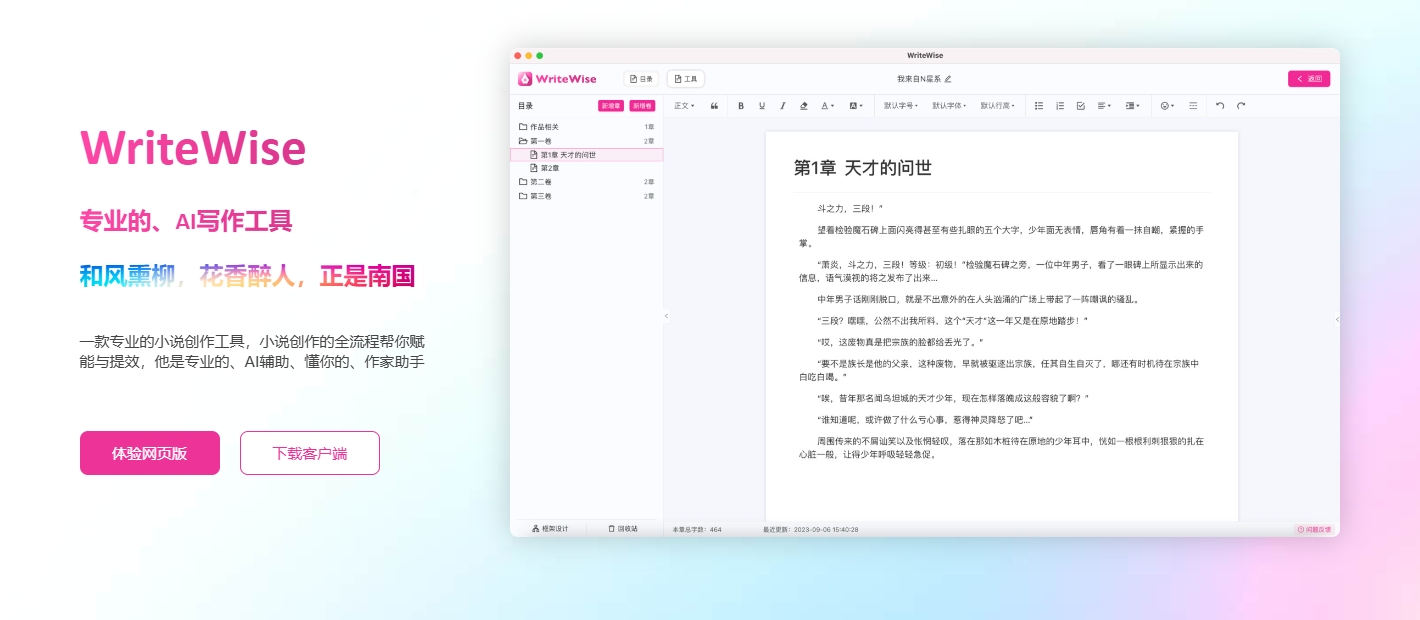Click the WriteWise logo in the app header
The height and width of the screenshot is (620, 1420).
[x=557, y=78]
